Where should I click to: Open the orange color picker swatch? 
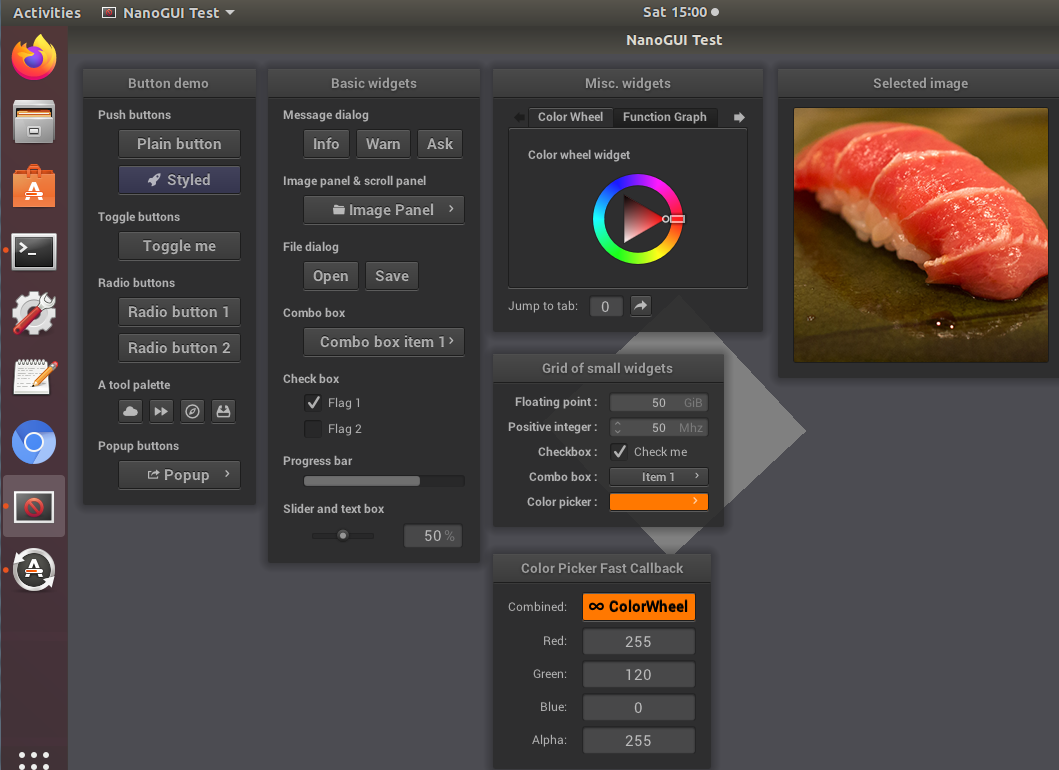[x=658, y=502]
